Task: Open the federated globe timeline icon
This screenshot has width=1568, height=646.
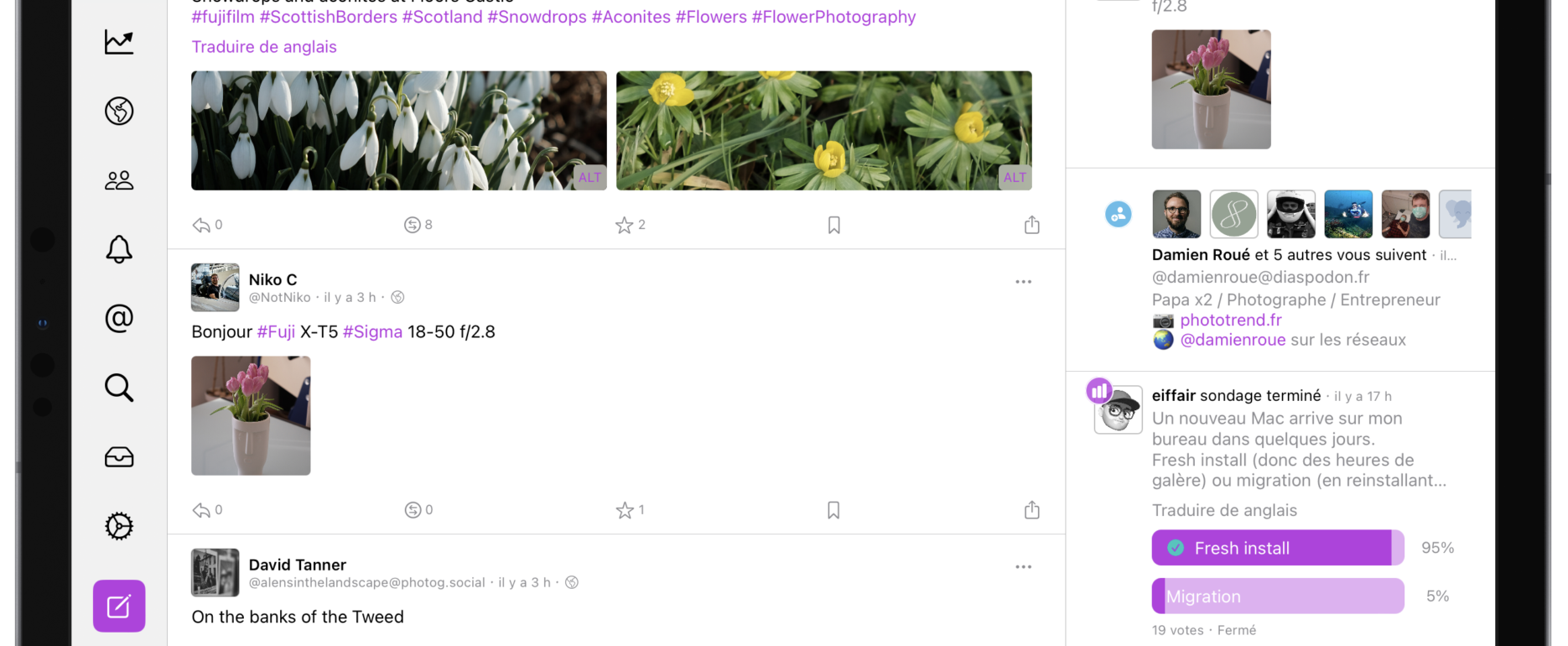Action: [x=119, y=111]
